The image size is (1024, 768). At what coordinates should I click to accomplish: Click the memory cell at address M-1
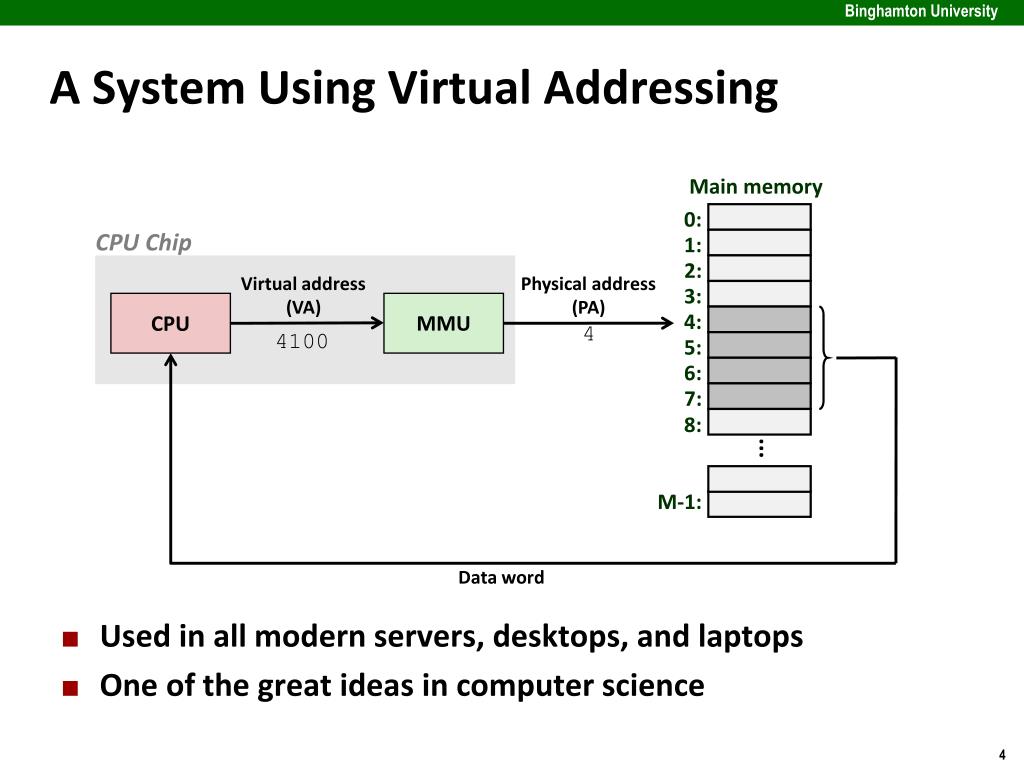760,504
